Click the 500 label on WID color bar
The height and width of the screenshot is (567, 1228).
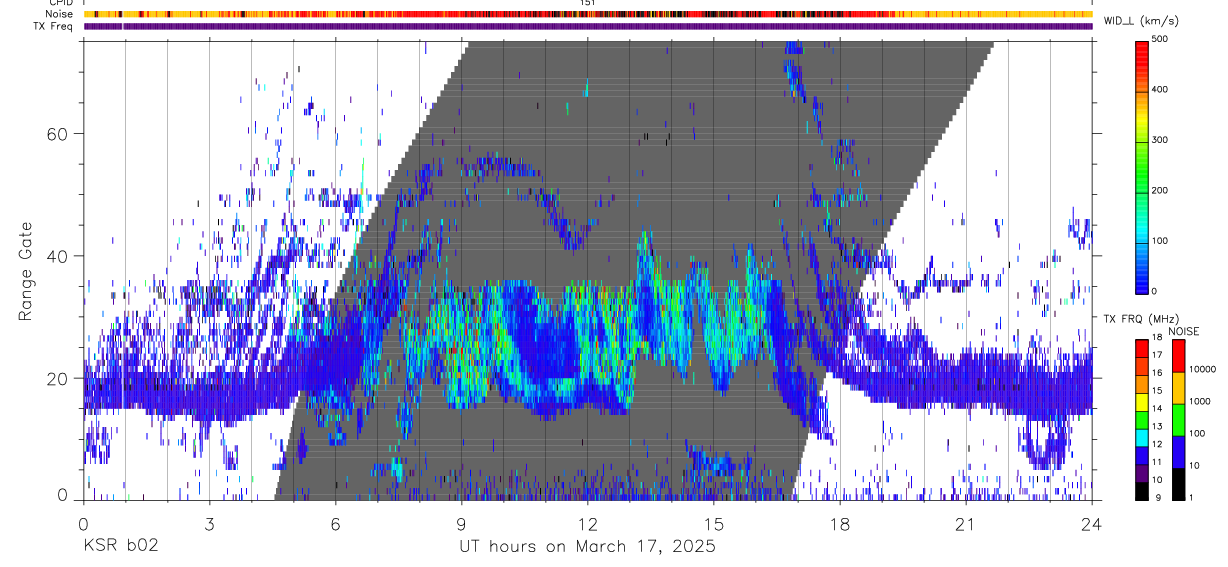tap(1161, 39)
